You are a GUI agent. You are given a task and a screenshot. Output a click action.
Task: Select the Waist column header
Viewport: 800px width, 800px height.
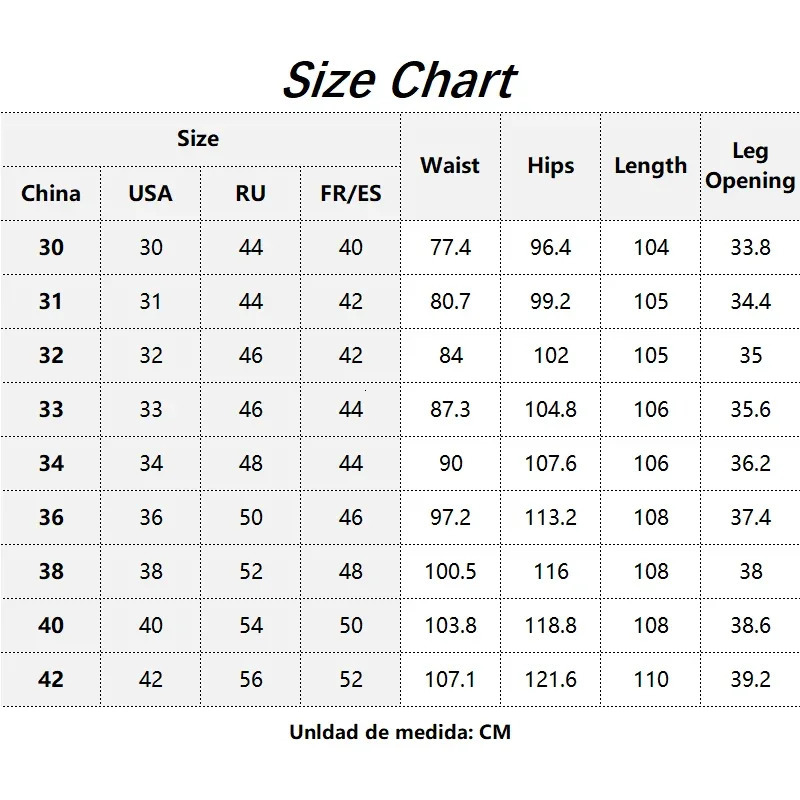point(450,166)
